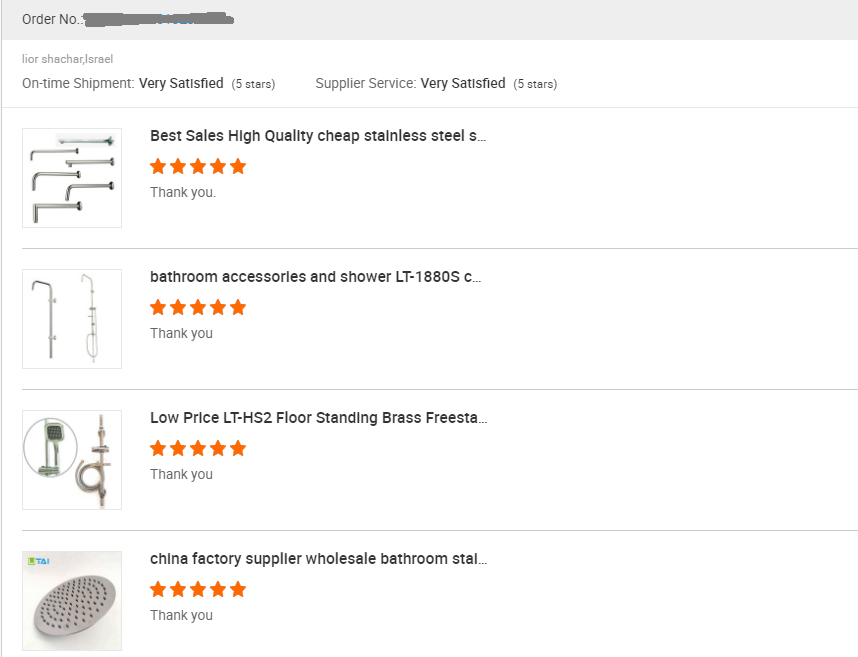Open 'bathroom accessories and shower LT-1880S' title
This screenshot has width=858, height=657.
coord(316,277)
